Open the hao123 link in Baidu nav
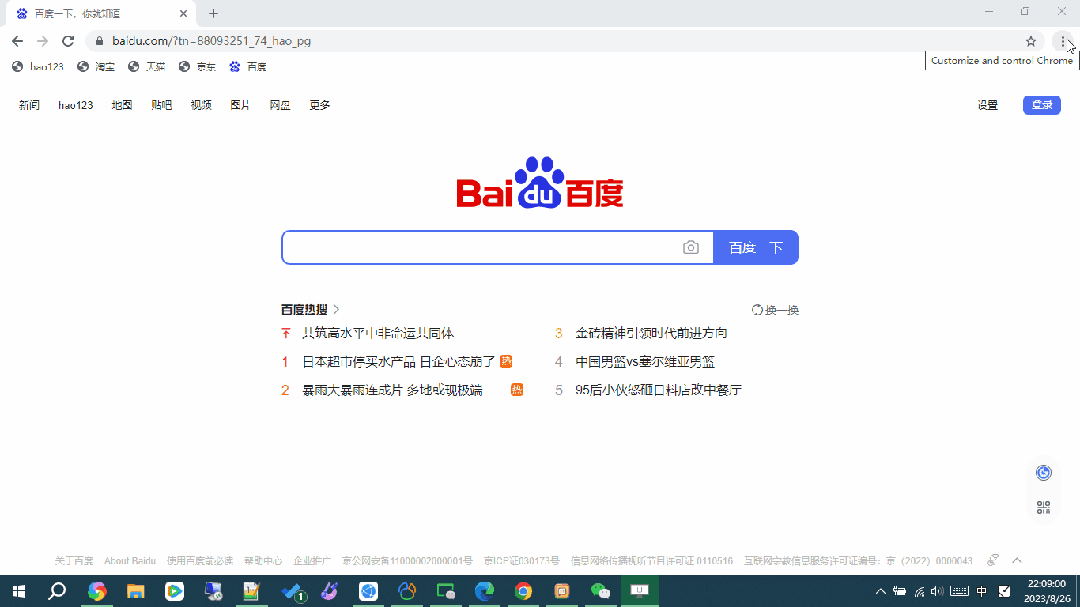The image size is (1080, 607). point(75,105)
